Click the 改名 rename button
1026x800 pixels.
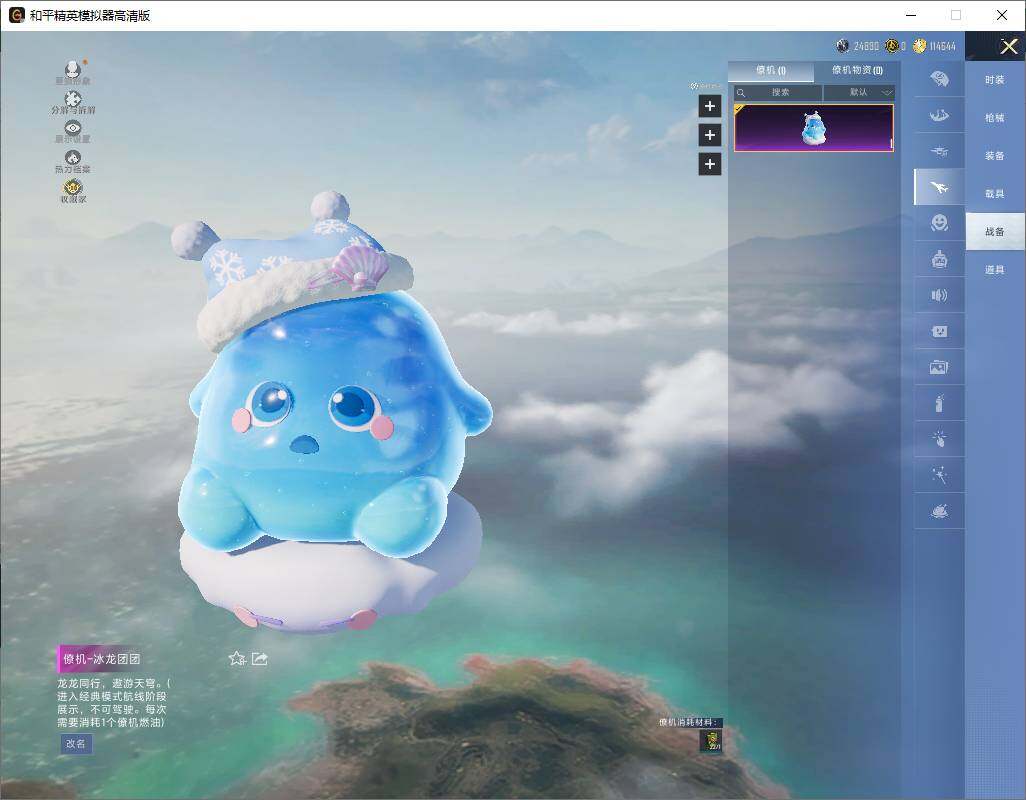[76, 744]
